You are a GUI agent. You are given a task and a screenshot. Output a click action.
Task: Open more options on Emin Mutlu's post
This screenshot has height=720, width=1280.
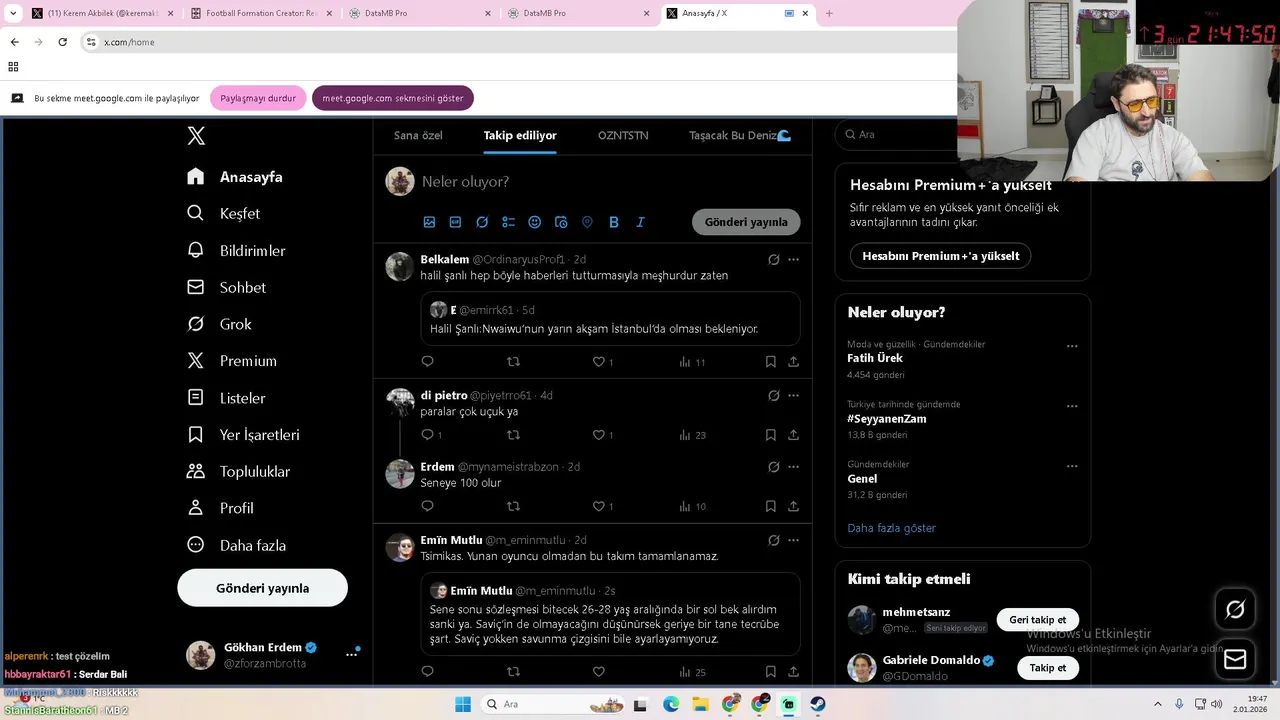pyautogui.click(x=793, y=540)
